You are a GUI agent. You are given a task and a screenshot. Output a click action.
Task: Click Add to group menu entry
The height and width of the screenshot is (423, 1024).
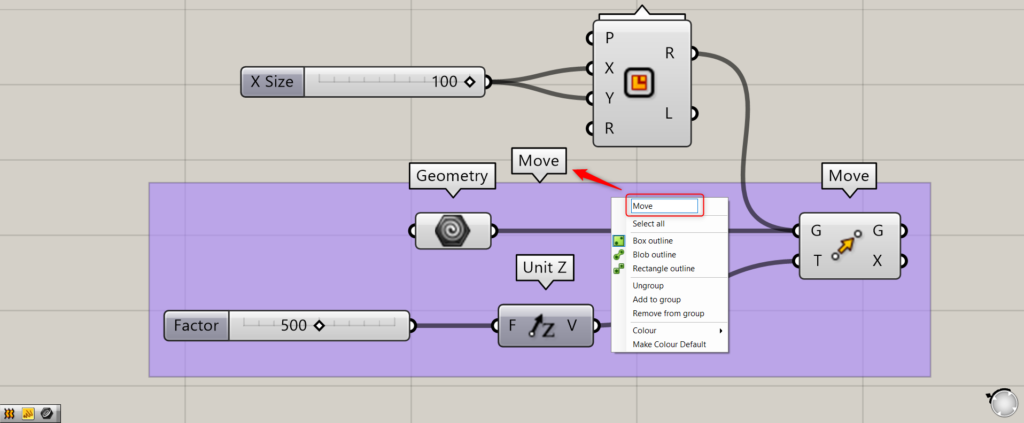pos(656,300)
